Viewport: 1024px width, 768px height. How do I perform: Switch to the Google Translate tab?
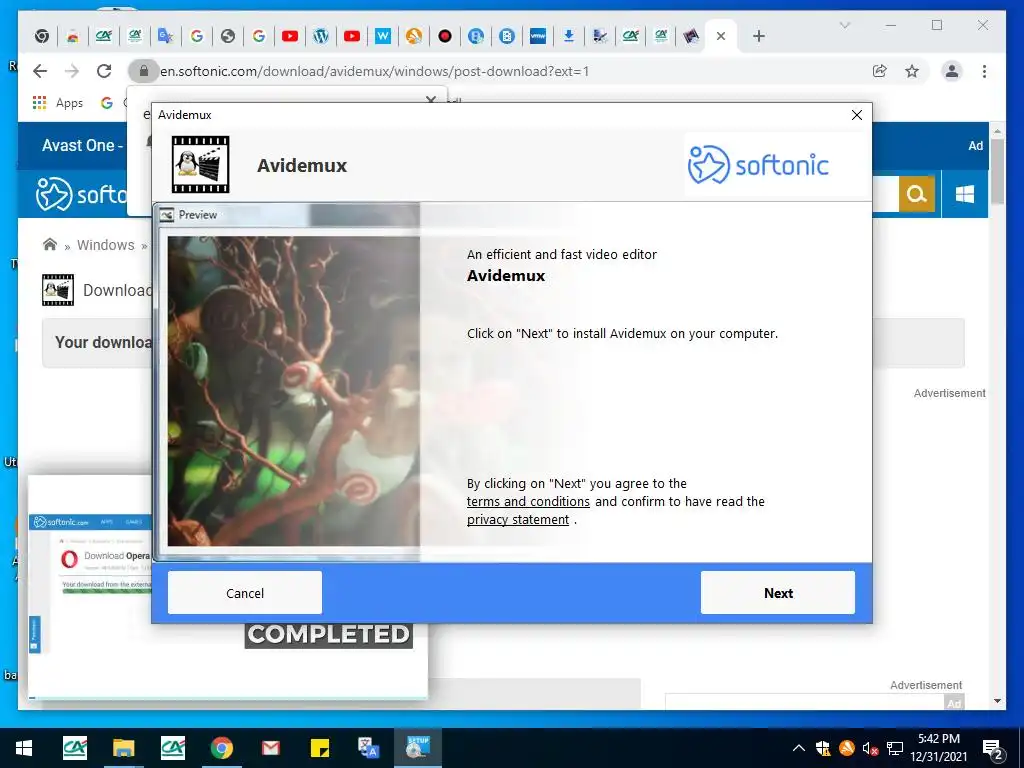[x=165, y=36]
